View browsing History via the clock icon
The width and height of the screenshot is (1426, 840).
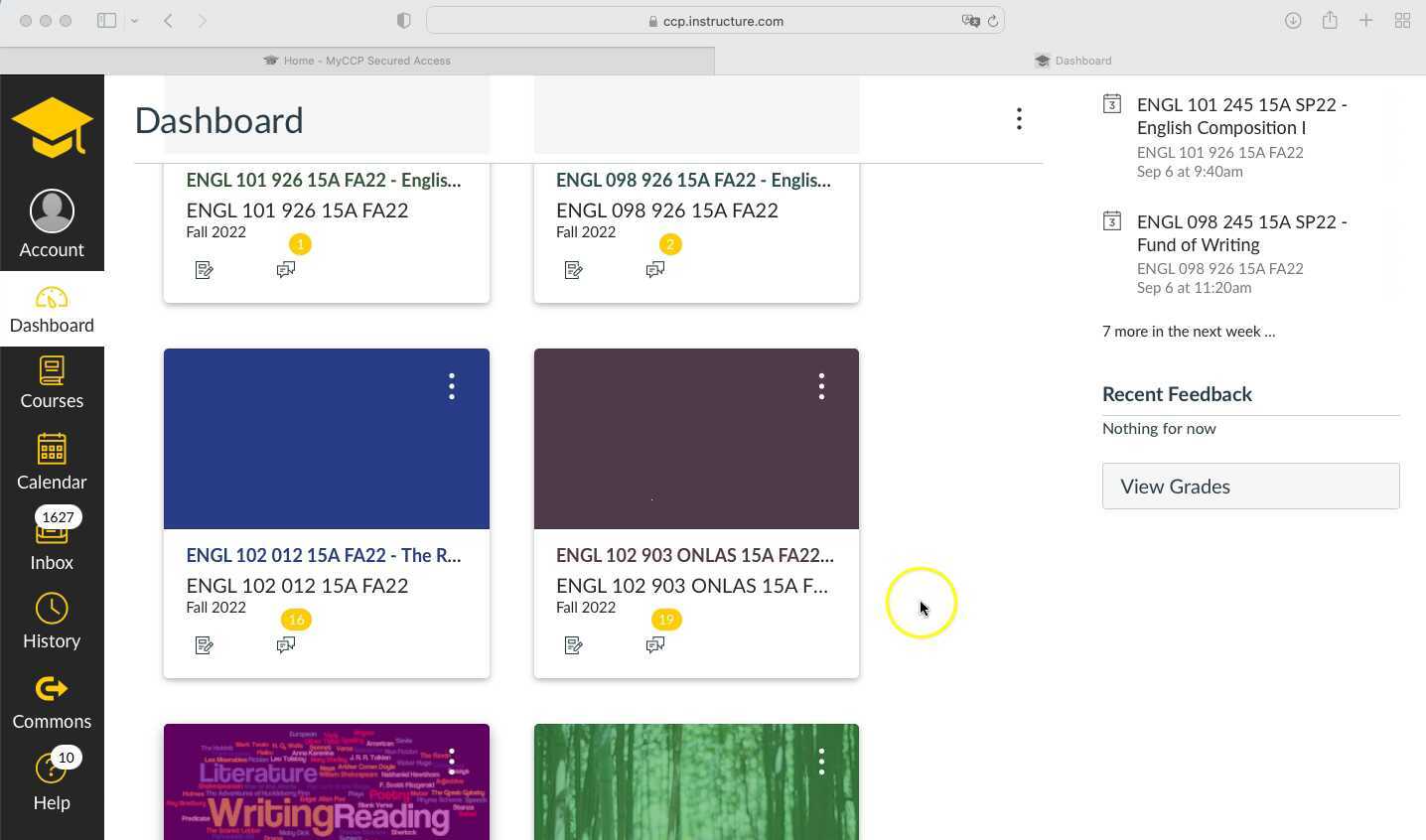coord(52,621)
